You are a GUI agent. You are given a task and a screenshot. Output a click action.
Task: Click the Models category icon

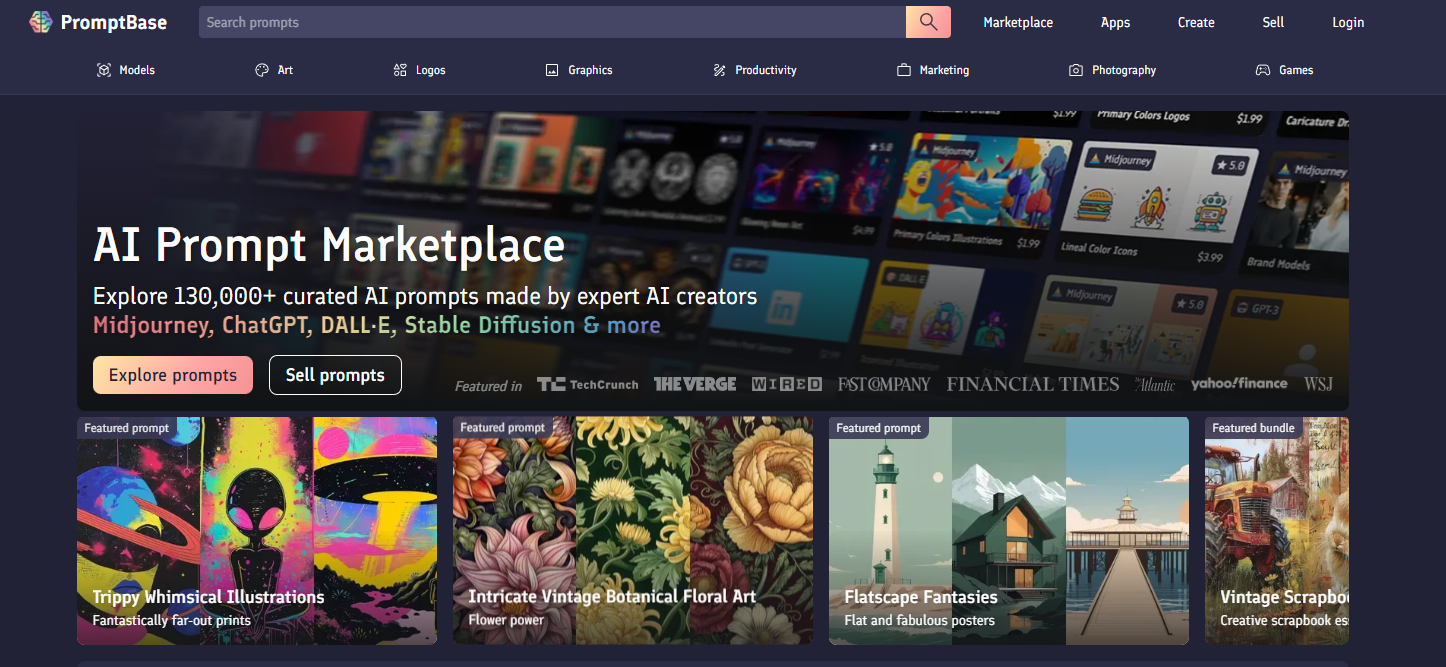(104, 70)
